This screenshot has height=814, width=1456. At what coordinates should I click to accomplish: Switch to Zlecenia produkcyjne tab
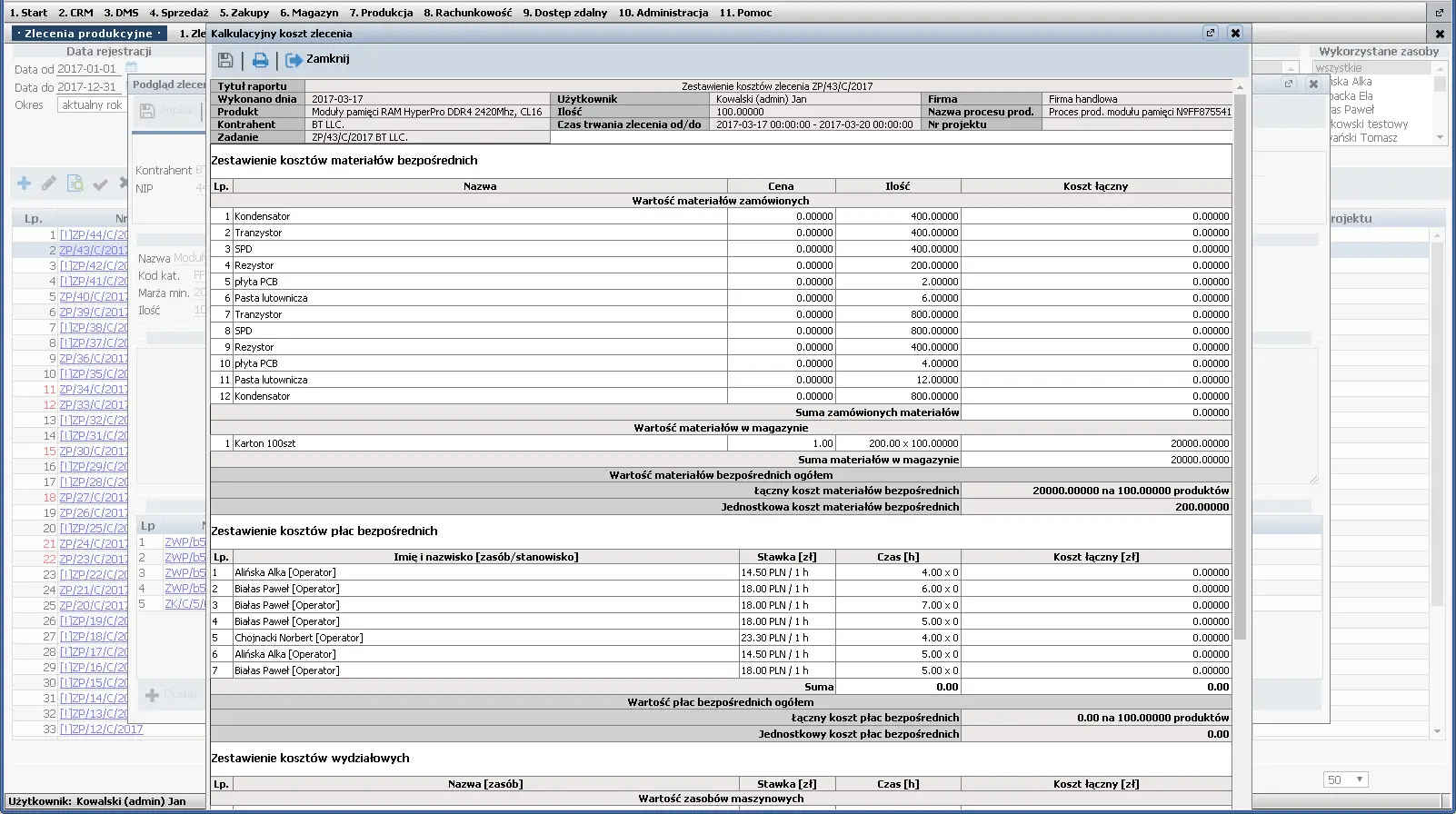pos(88,34)
